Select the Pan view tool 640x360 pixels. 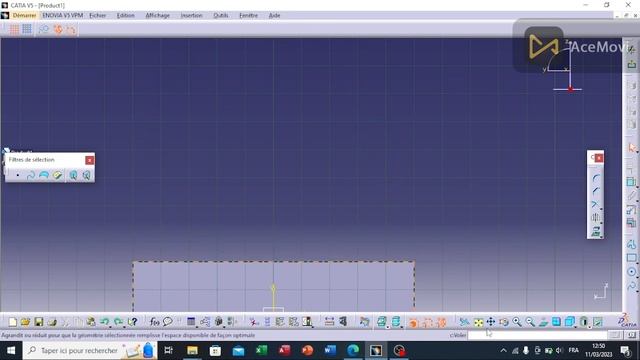pyautogui.click(x=491, y=322)
